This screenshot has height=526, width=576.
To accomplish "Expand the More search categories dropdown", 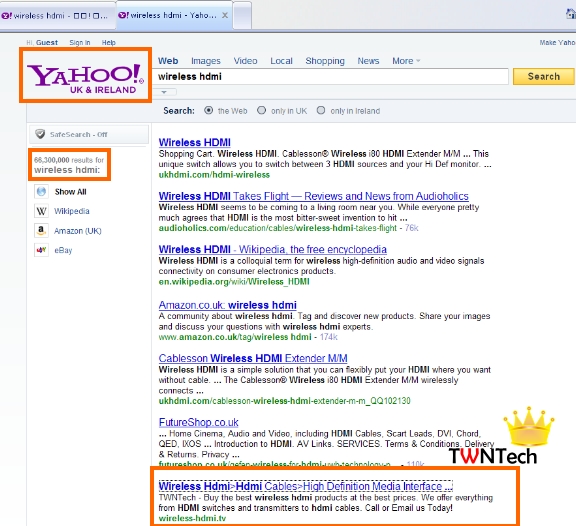I will coord(406,61).
